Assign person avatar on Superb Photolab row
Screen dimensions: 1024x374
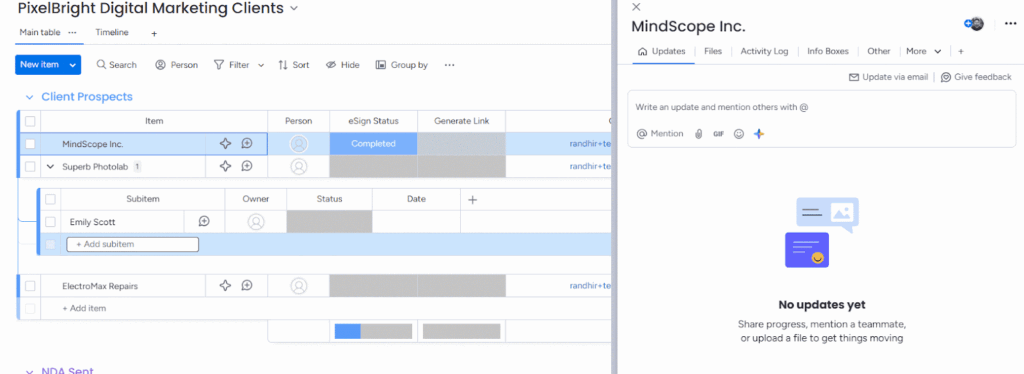click(298, 166)
